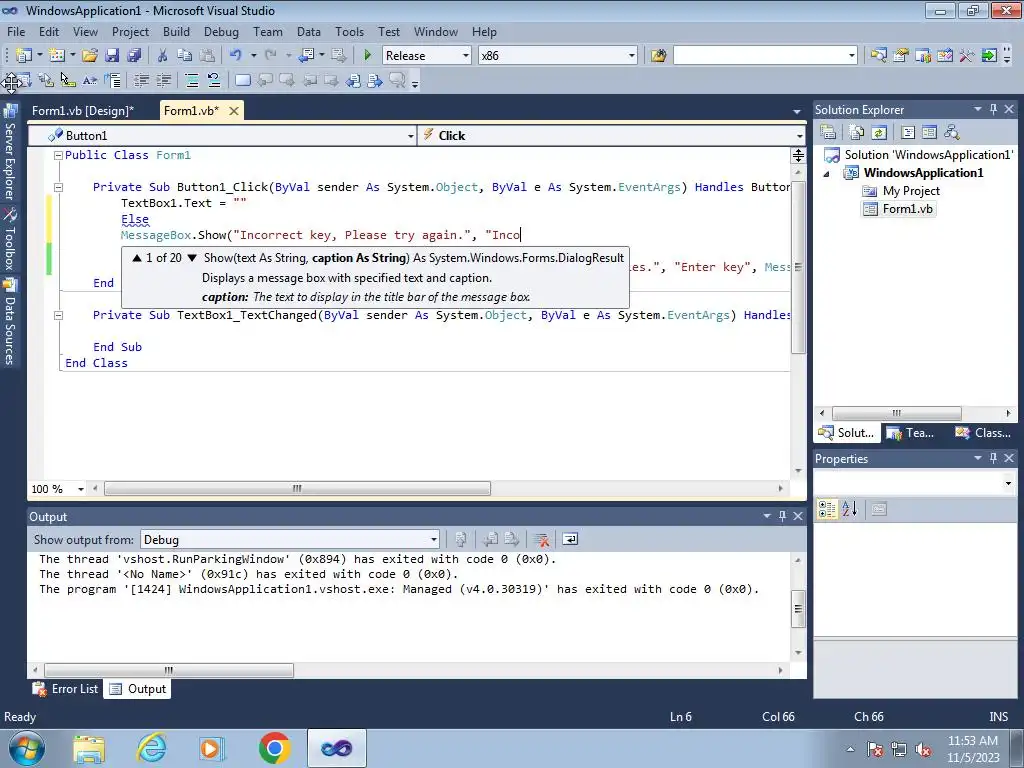Click the New Project toolbar icon

pos(24,56)
